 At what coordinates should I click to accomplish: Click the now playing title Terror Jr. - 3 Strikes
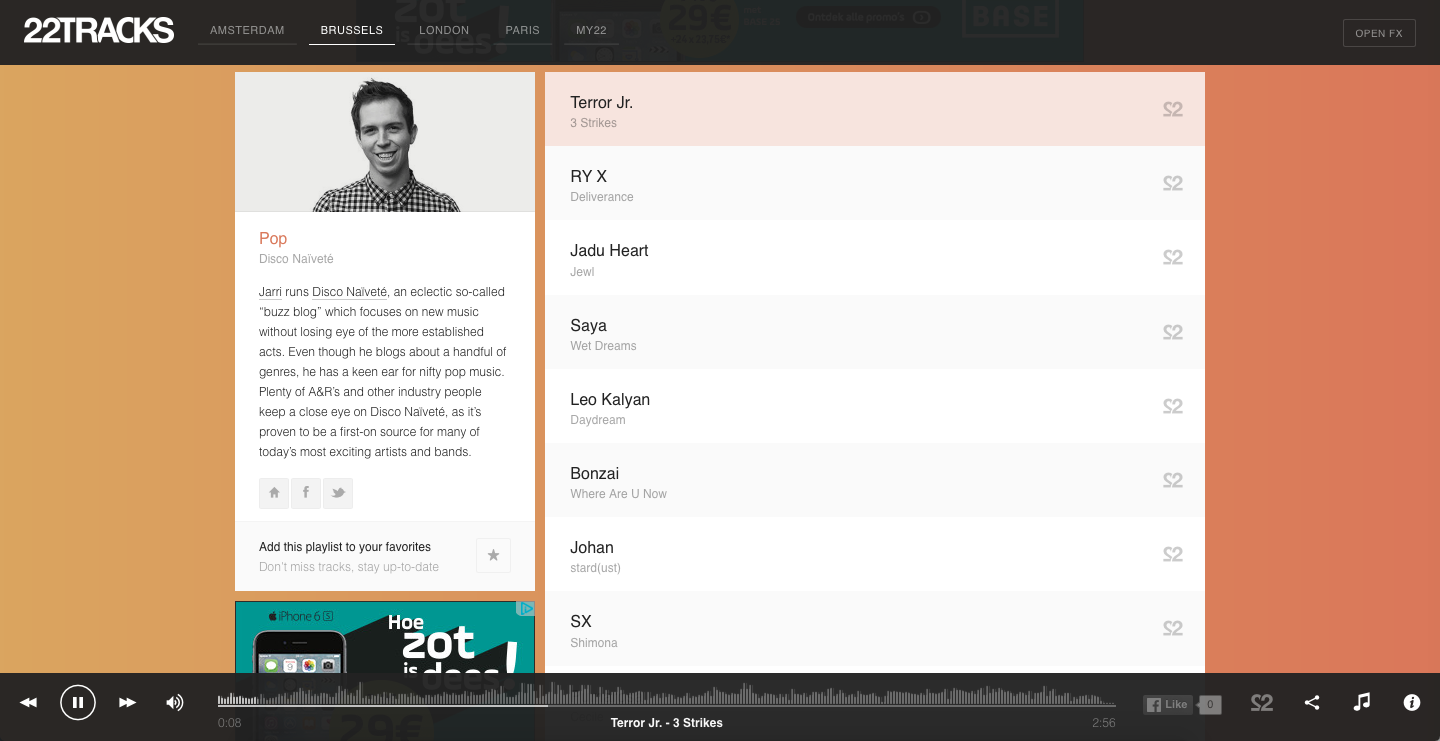click(x=666, y=723)
